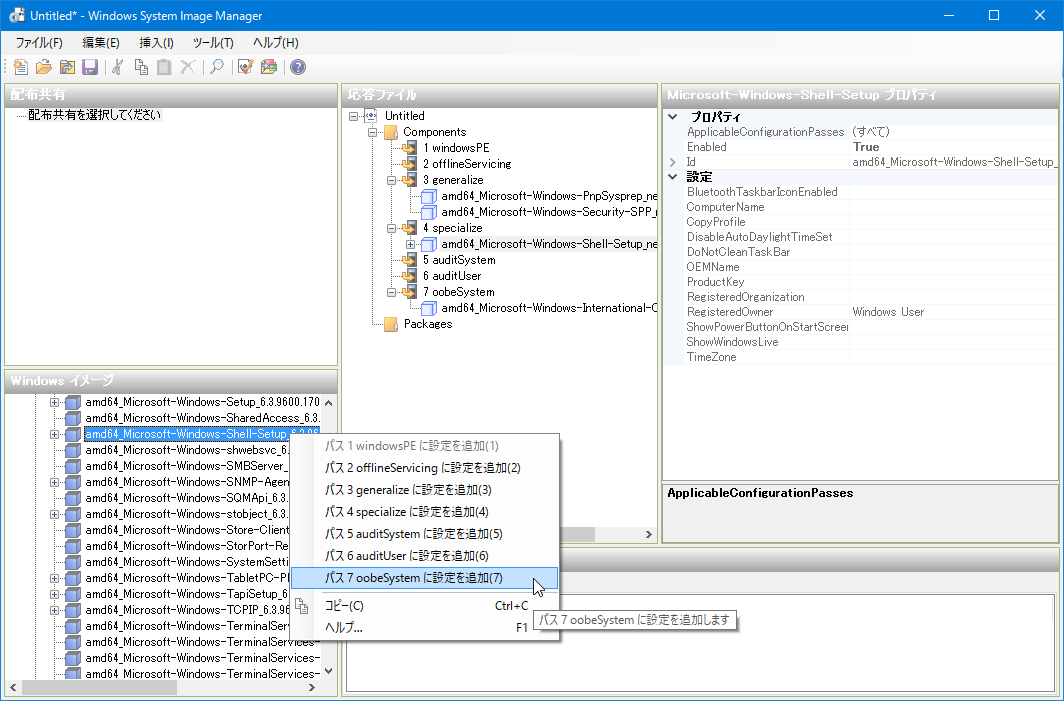The image size is (1064, 701).
Task: Choose パス 3 generalize に設定を追加
Action: click(425, 490)
